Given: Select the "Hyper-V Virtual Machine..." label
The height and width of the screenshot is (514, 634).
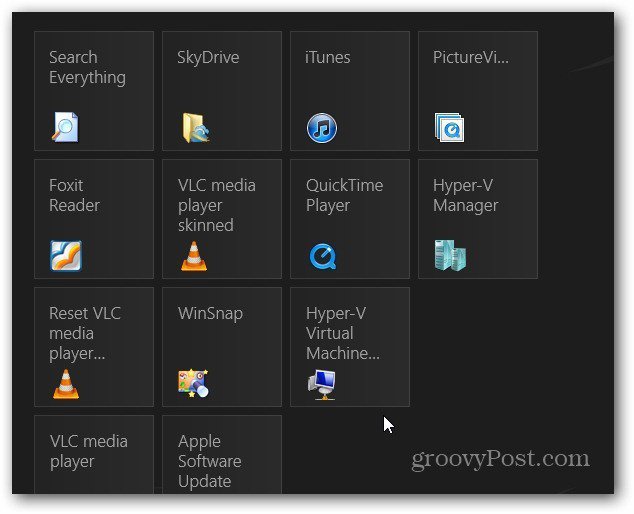Looking at the screenshot, I should [343, 333].
